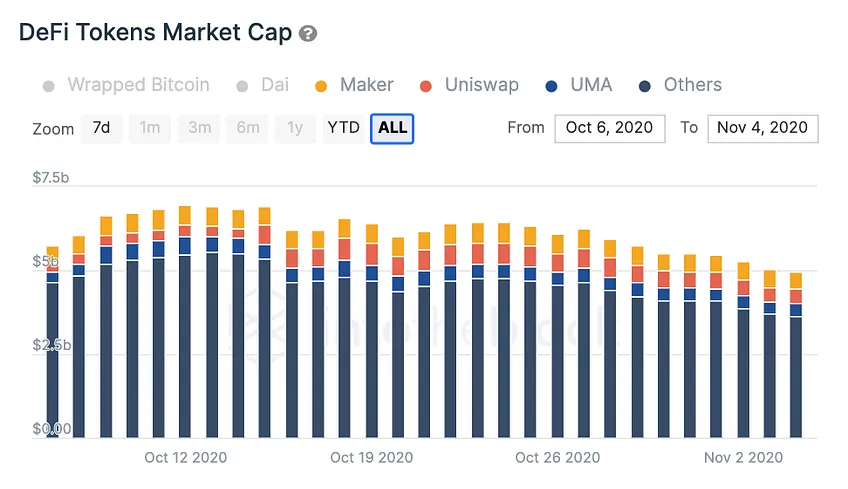
Task: Click the blue UMA legend marker
Action: tap(551, 86)
